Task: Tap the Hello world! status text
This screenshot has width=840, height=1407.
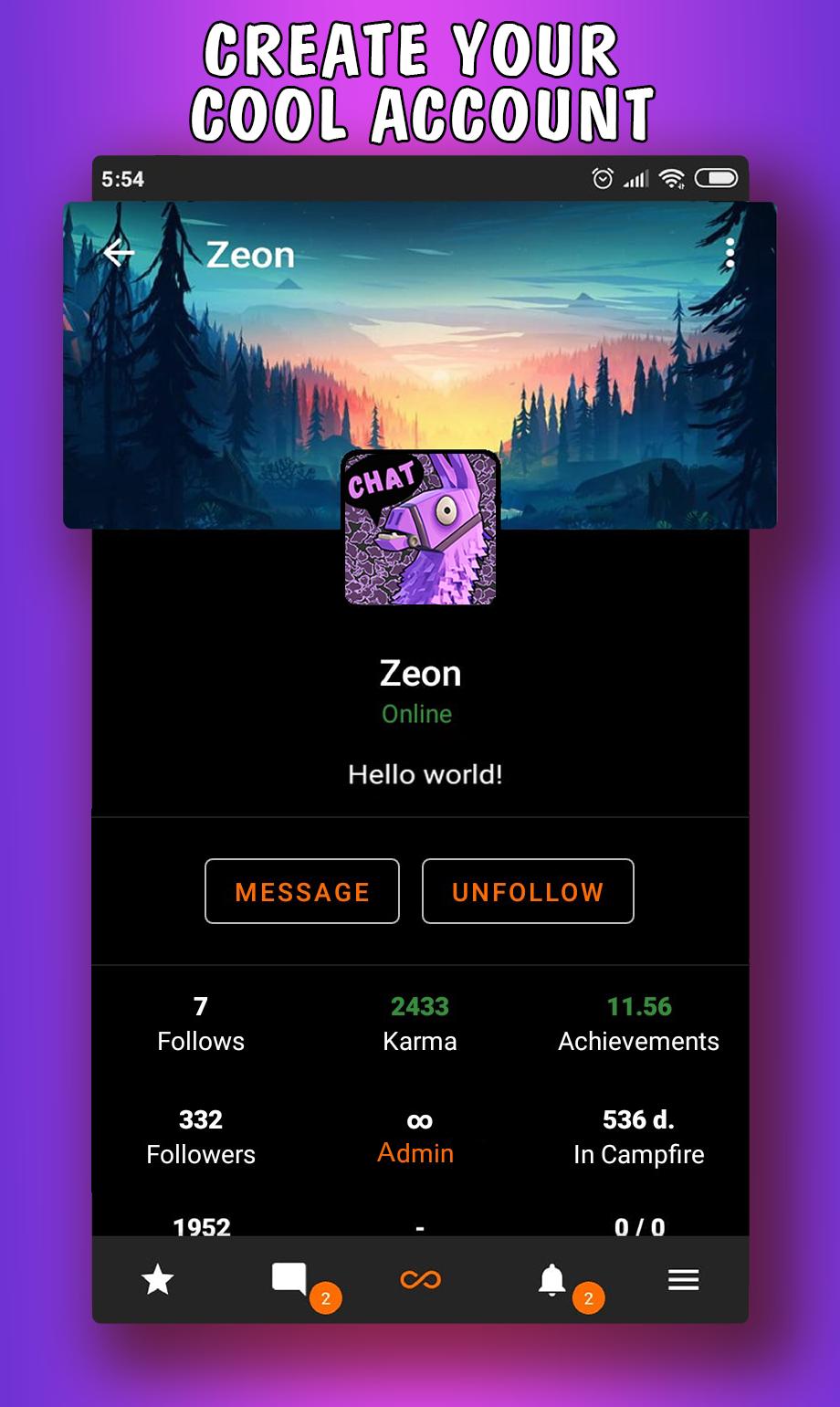Action: click(425, 774)
